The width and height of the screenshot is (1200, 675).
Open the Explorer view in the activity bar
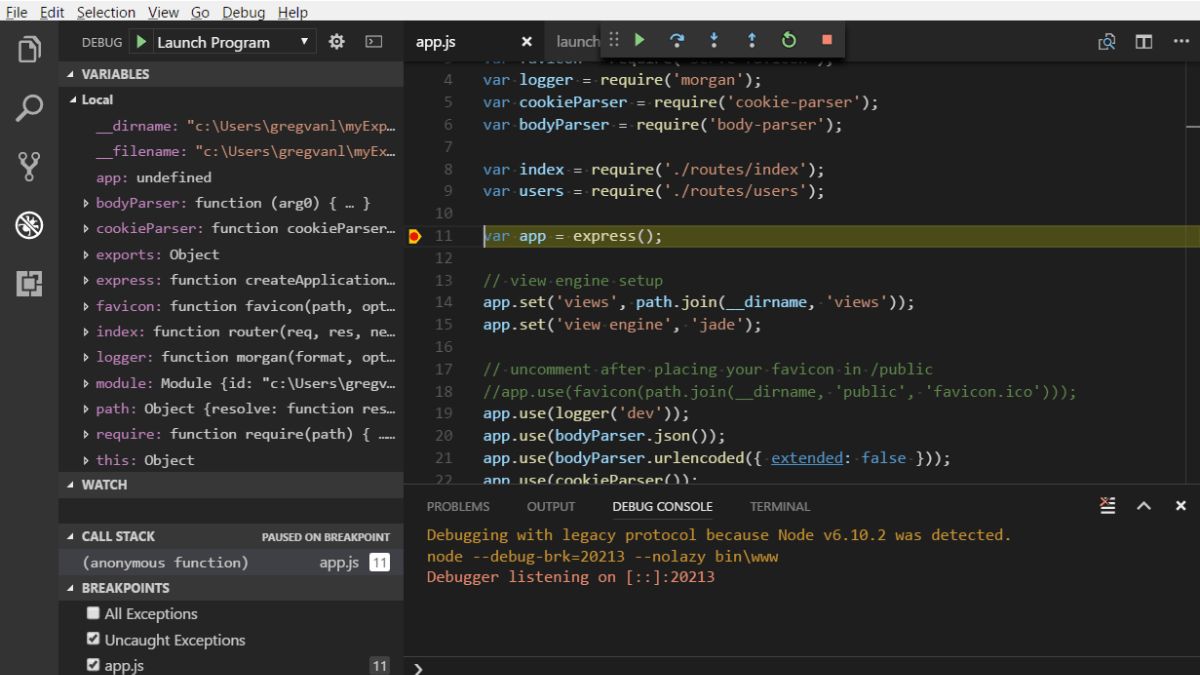tap(29, 47)
